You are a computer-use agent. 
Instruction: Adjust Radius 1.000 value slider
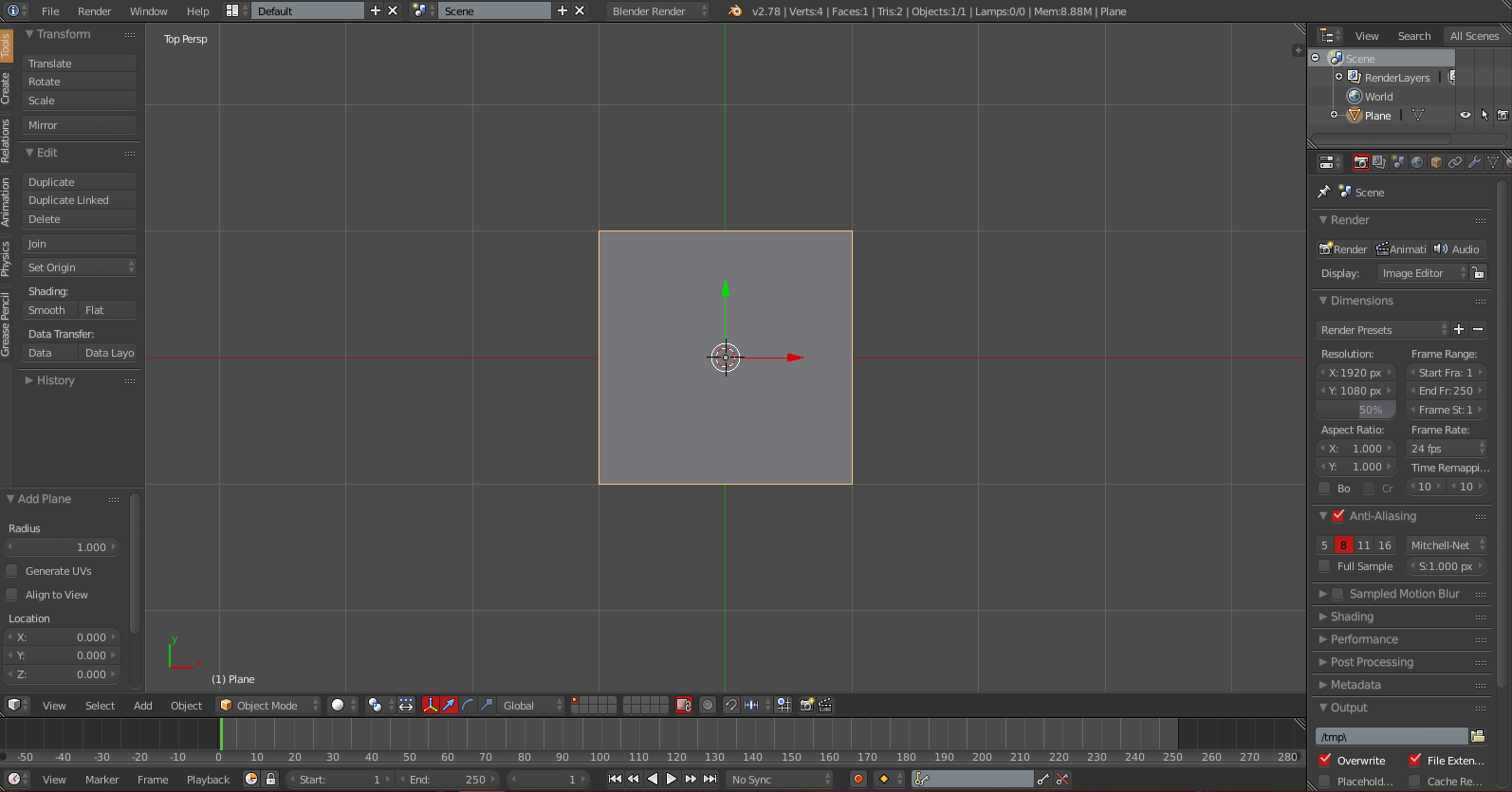coord(63,546)
